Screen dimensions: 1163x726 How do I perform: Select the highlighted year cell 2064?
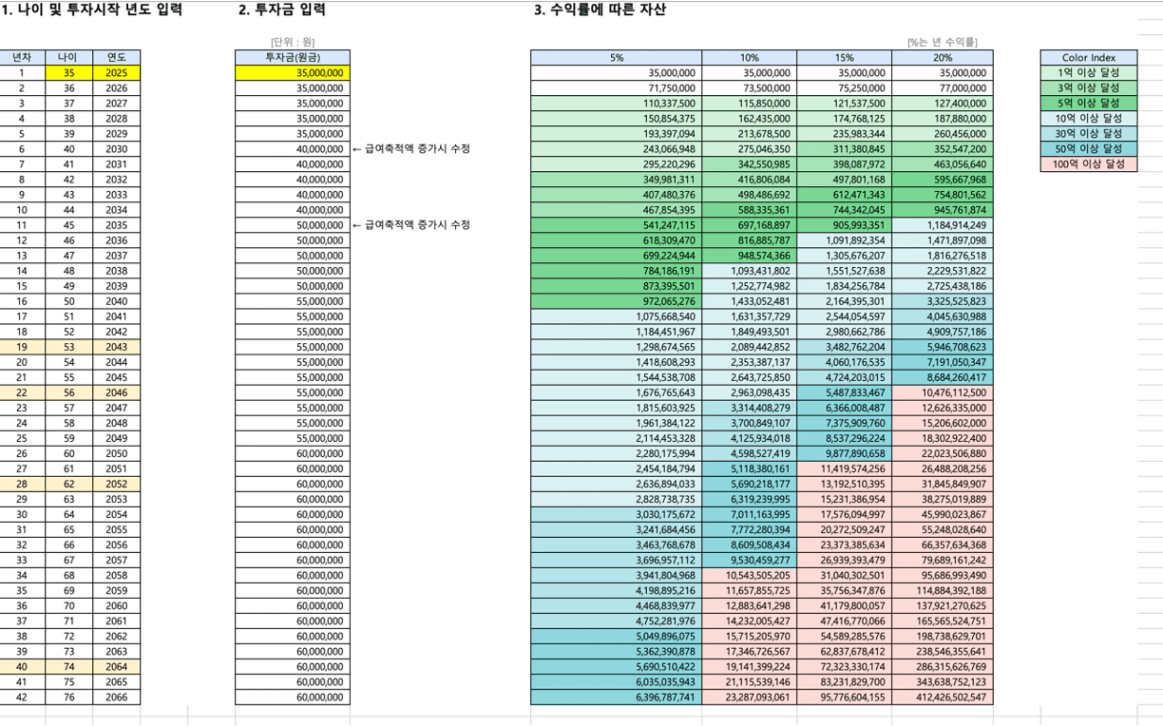tap(116, 666)
